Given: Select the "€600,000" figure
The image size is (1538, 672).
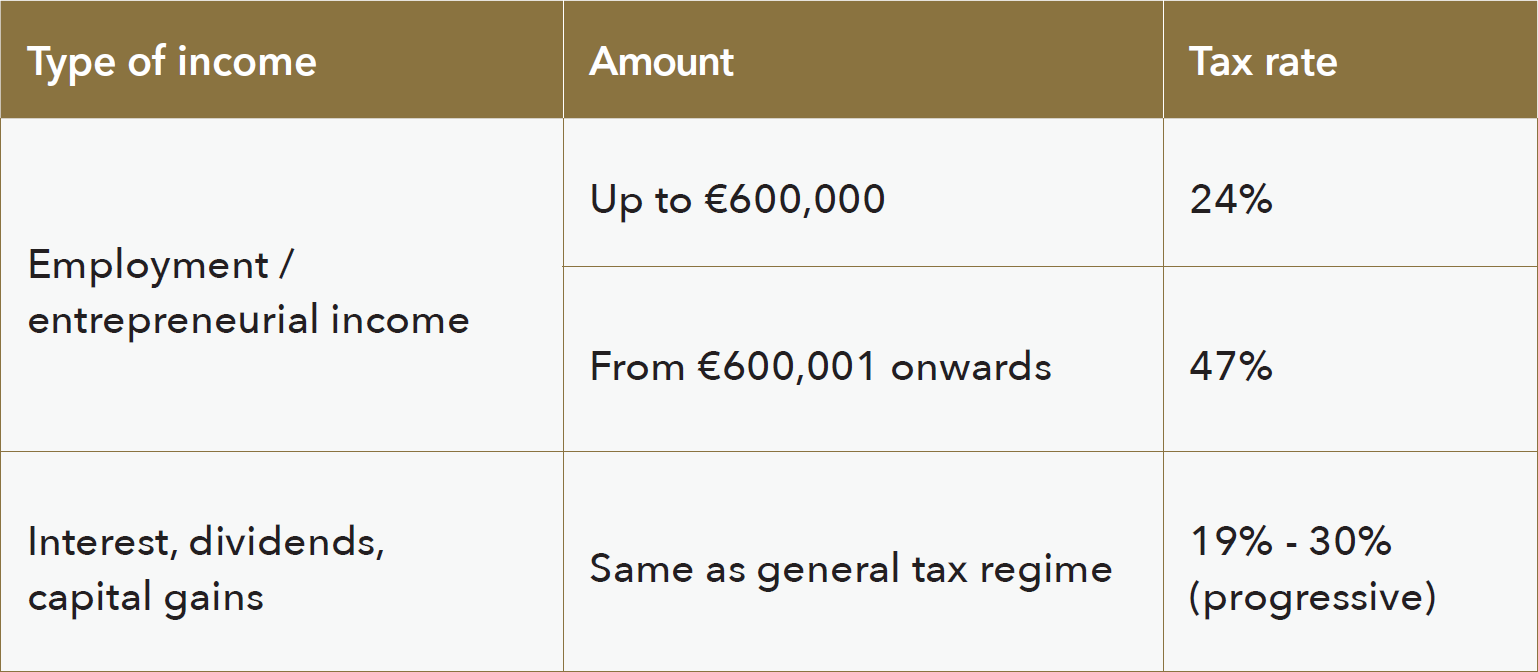Looking at the screenshot, I should pyautogui.click(x=792, y=200).
